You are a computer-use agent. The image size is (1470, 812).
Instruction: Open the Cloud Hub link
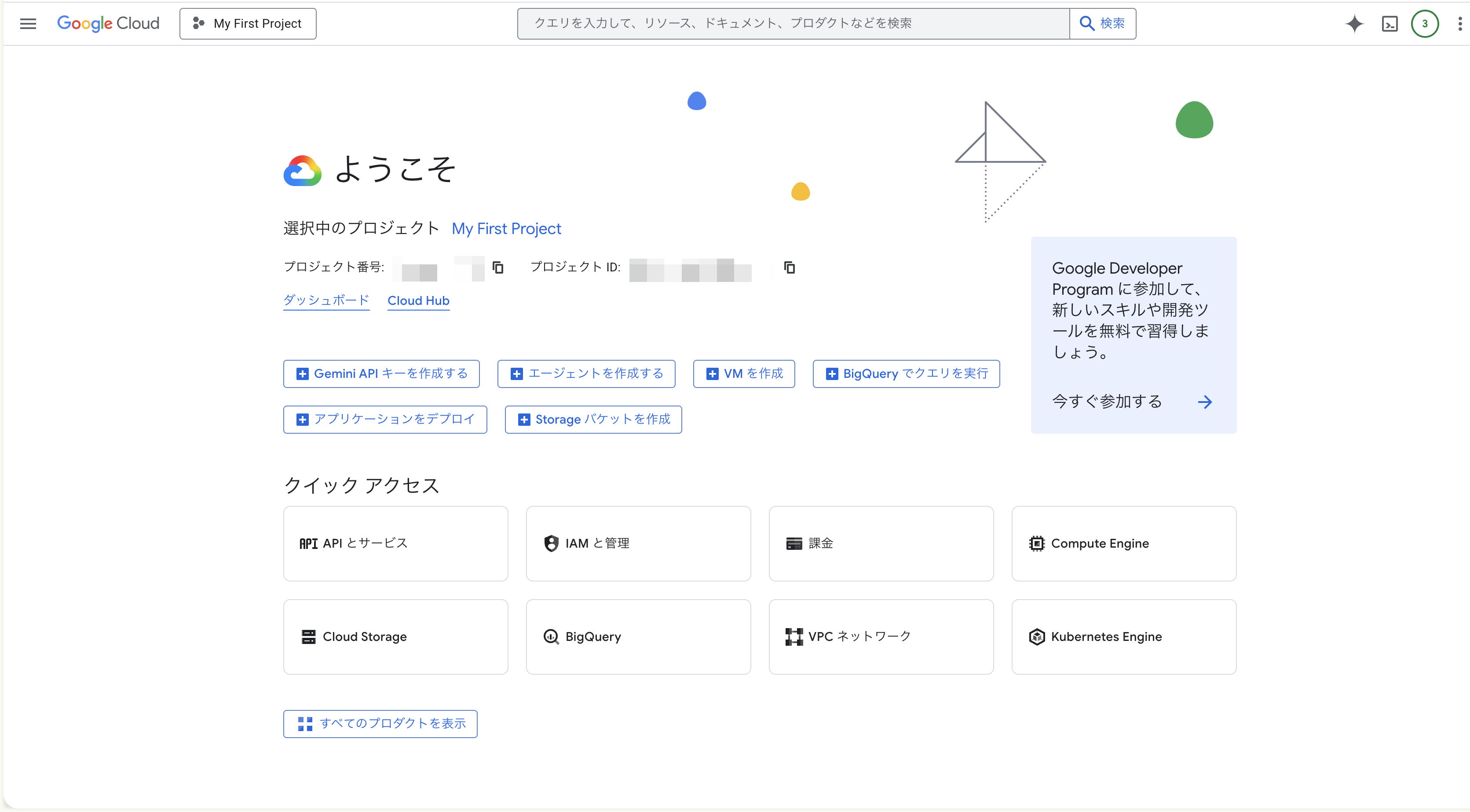click(418, 300)
